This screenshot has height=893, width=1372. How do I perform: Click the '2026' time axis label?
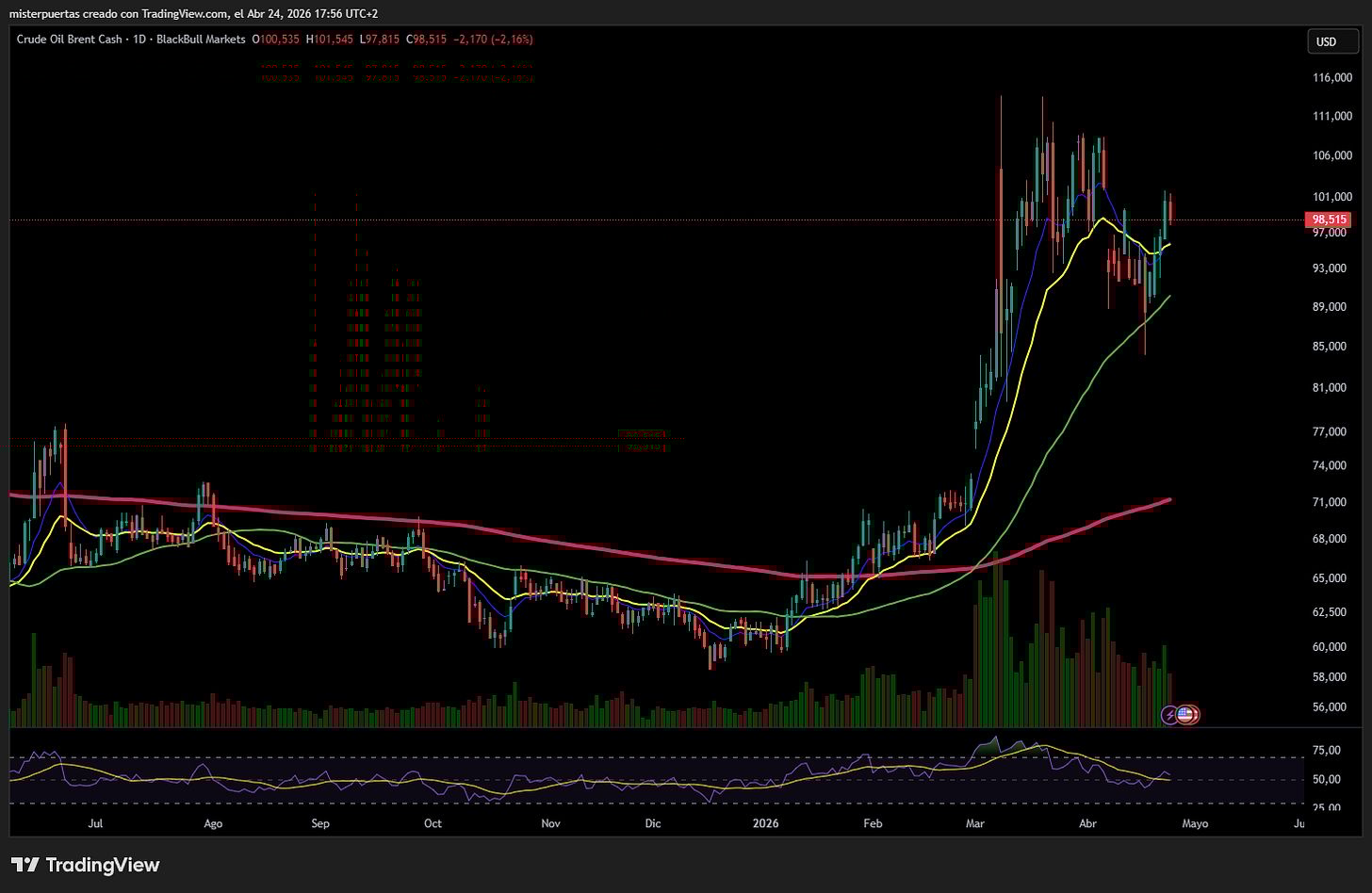[x=766, y=823]
